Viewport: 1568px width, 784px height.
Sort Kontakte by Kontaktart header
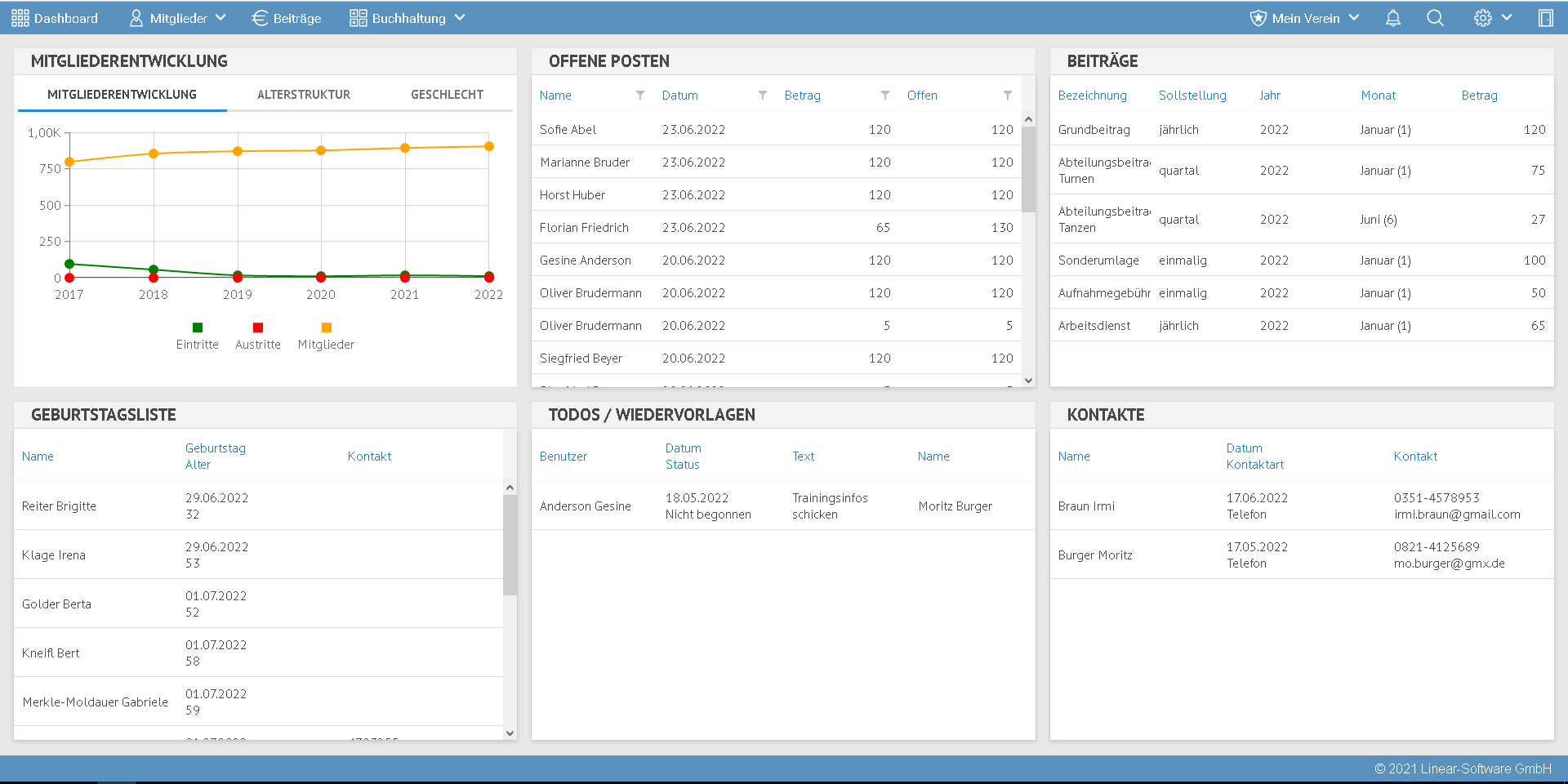(1254, 465)
